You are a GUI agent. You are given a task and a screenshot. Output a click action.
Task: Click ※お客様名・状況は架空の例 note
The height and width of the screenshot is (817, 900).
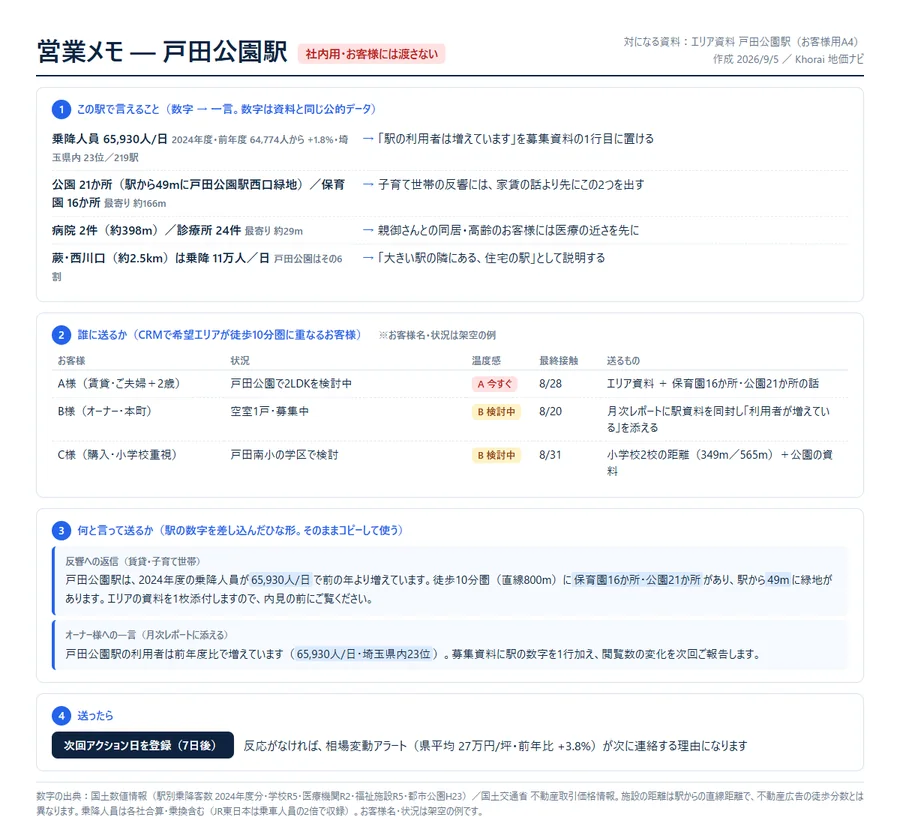[437, 335]
